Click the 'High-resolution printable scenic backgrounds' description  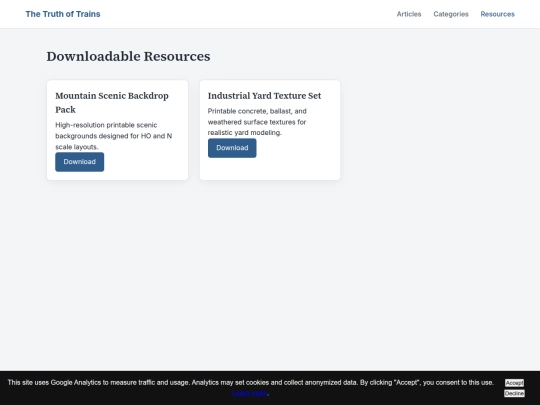[114, 136]
